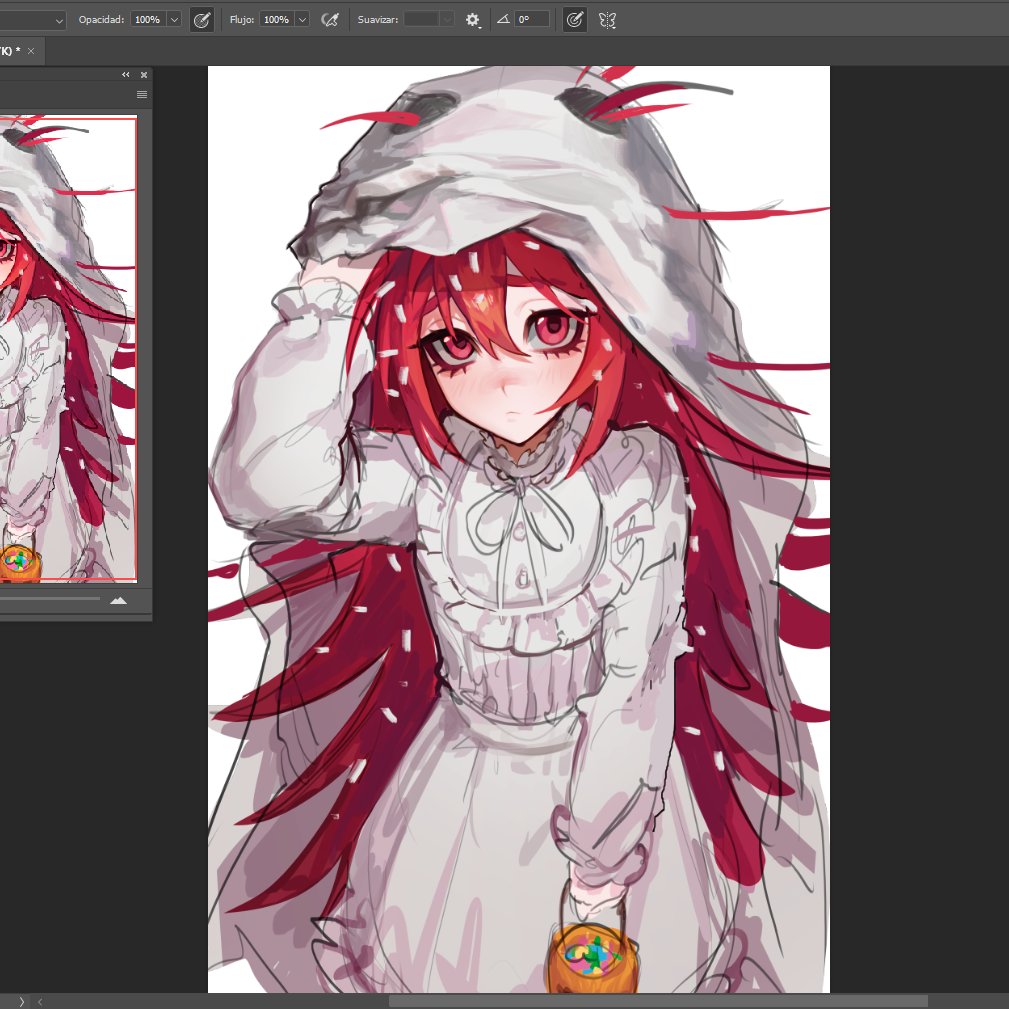This screenshot has width=1009, height=1009.
Task: Toggle pressure control for brush size
Action: 575,20
